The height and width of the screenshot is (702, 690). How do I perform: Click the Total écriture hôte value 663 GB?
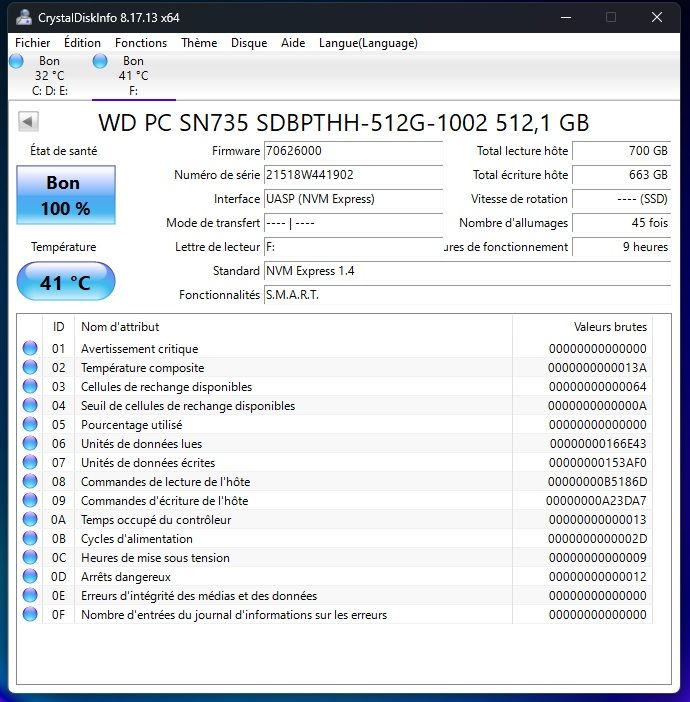pyautogui.click(x=621, y=175)
